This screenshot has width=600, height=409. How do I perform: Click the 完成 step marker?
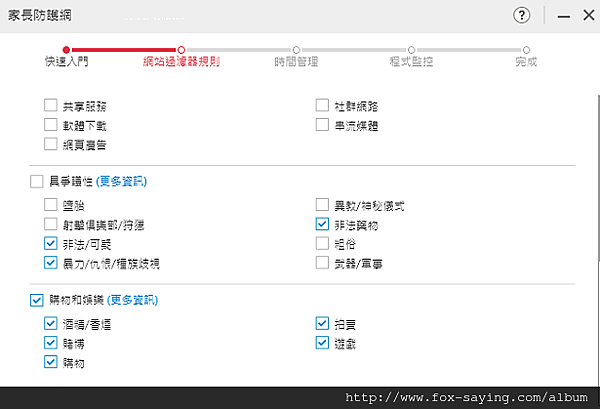point(526,49)
